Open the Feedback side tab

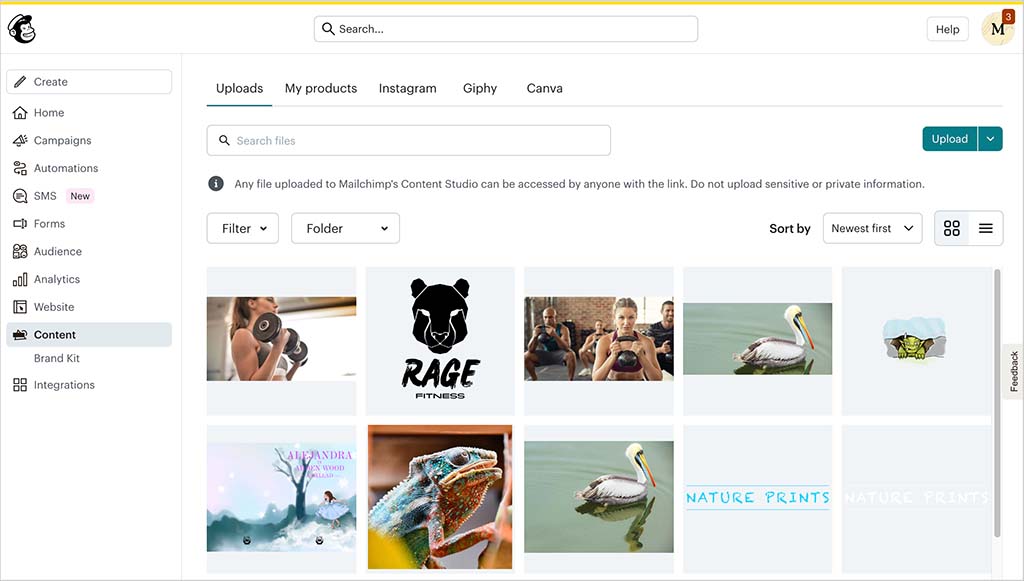(1014, 371)
